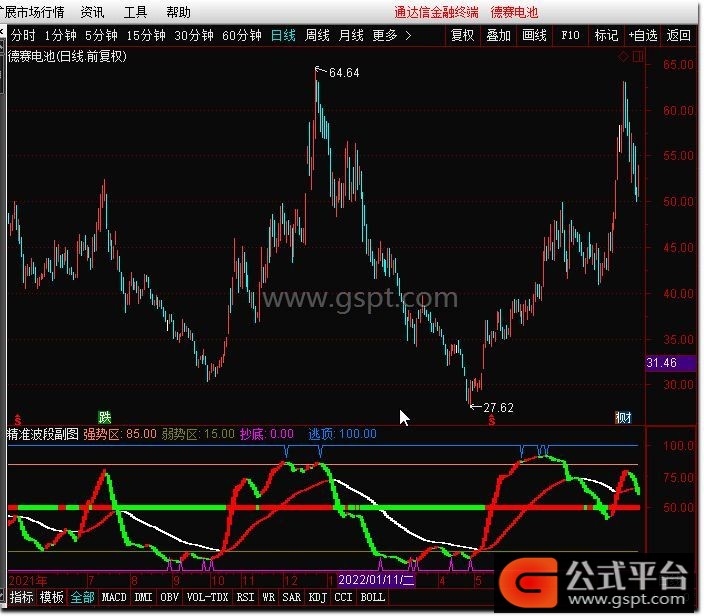Switch indicator to WR

[x=268, y=597]
